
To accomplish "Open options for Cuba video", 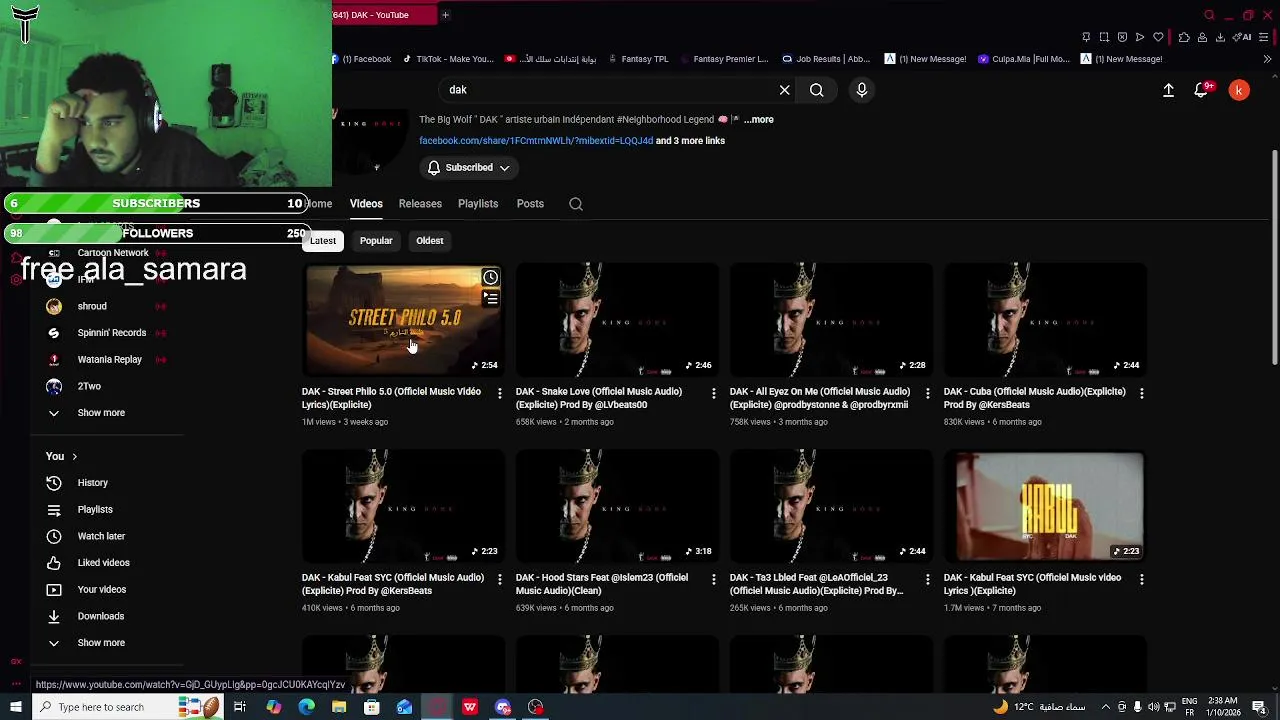I will pyautogui.click(x=1142, y=394).
